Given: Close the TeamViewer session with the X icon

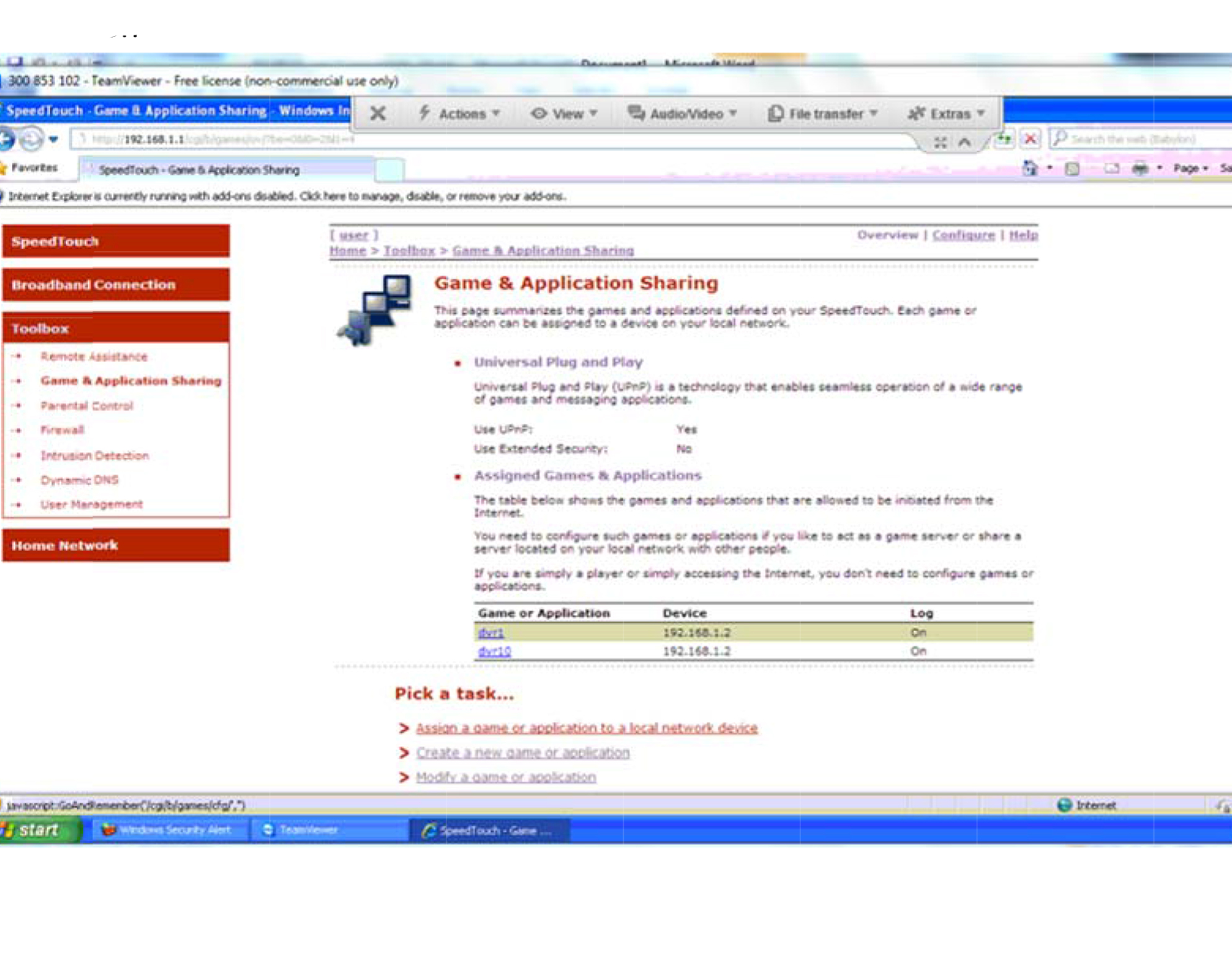Looking at the screenshot, I should click(x=378, y=113).
